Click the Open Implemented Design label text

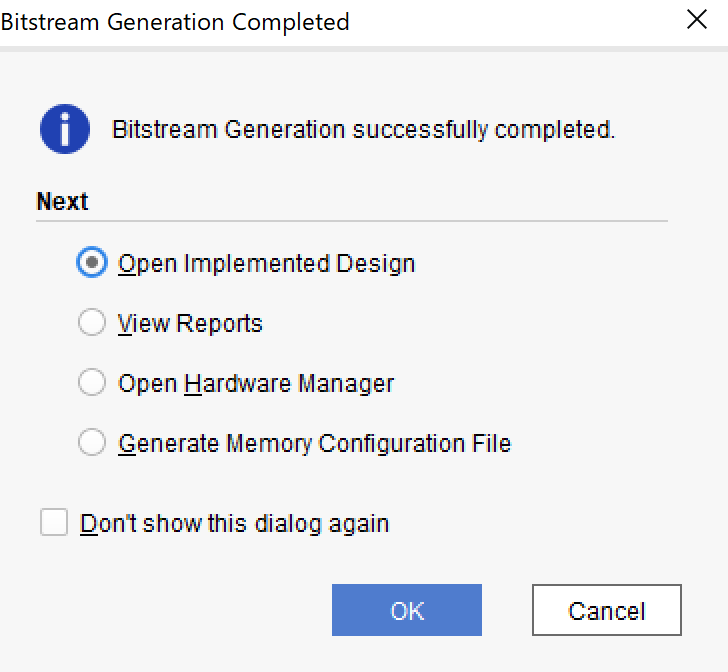coord(266,264)
